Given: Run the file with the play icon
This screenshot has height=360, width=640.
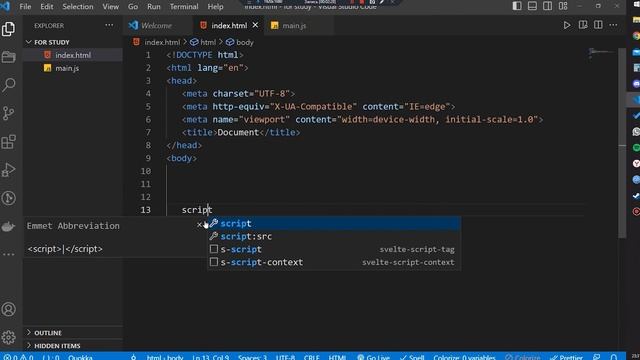Looking at the screenshot, I should click(567, 25).
